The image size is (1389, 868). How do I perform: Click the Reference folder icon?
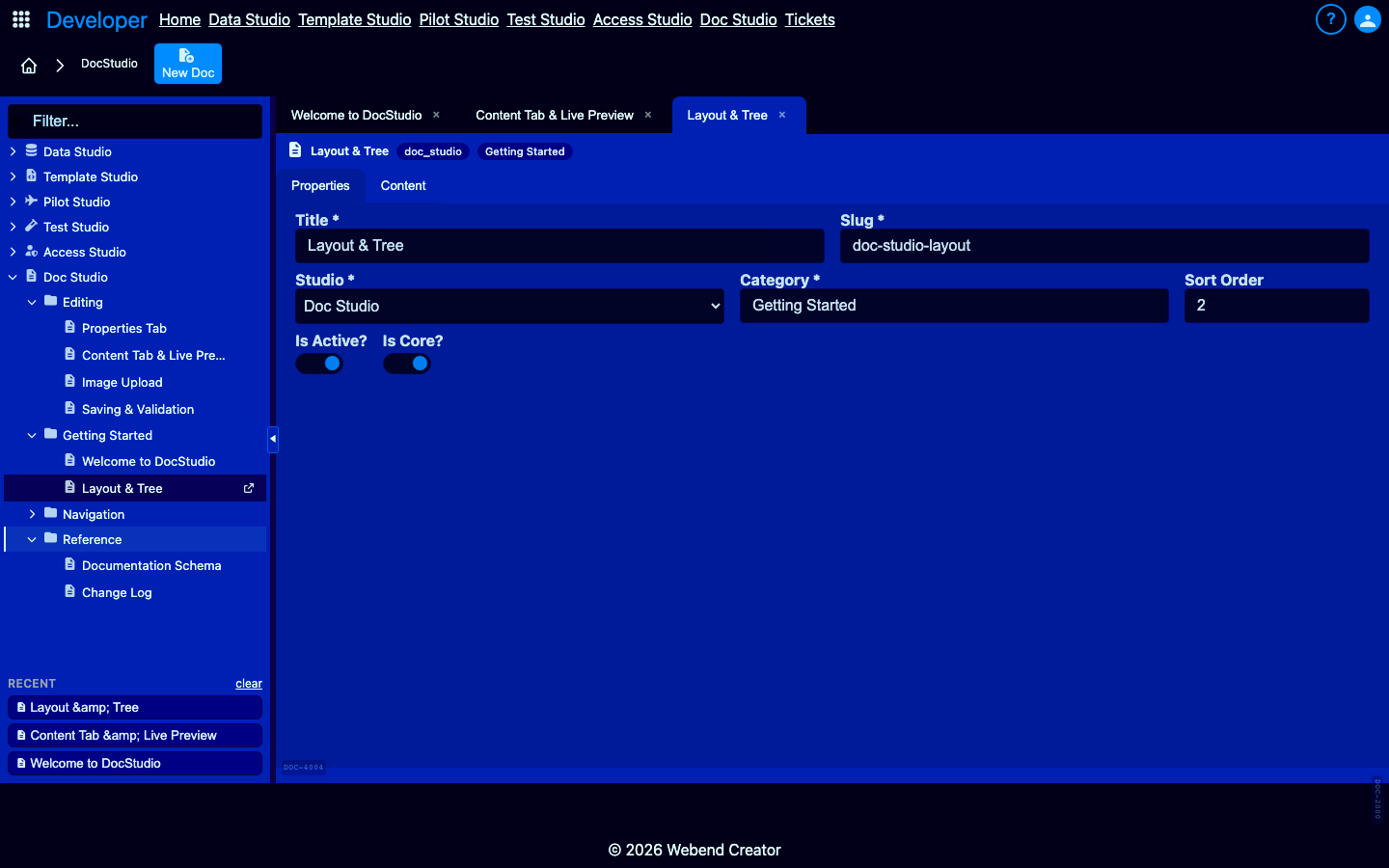point(51,538)
